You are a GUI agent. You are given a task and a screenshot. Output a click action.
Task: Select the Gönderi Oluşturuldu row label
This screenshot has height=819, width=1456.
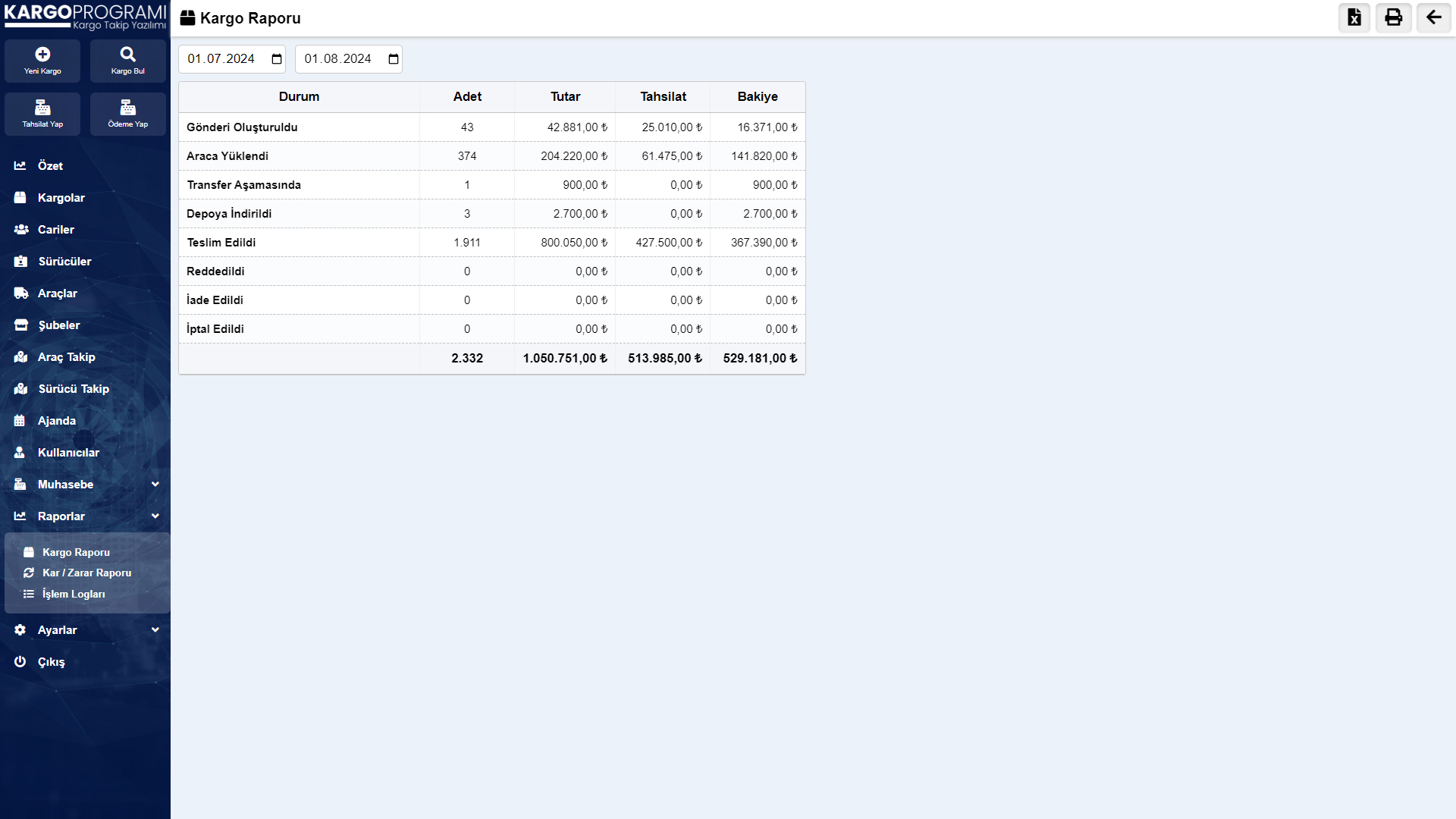pyautogui.click(x=242, y=127)
